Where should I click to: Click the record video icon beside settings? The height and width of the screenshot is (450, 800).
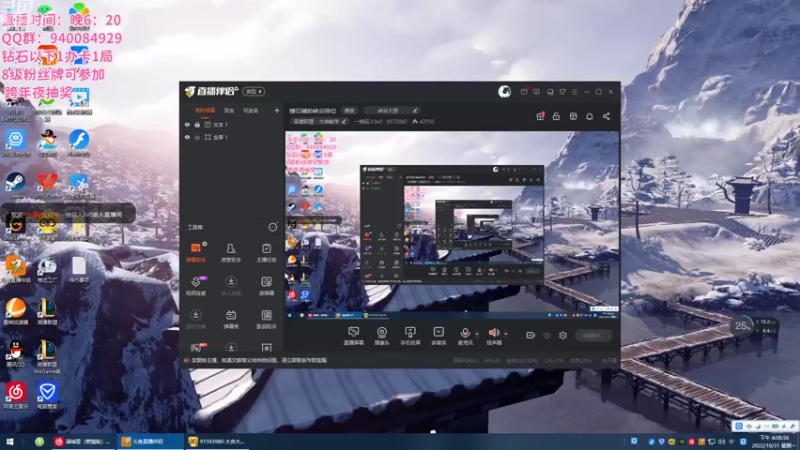(531, 335)
